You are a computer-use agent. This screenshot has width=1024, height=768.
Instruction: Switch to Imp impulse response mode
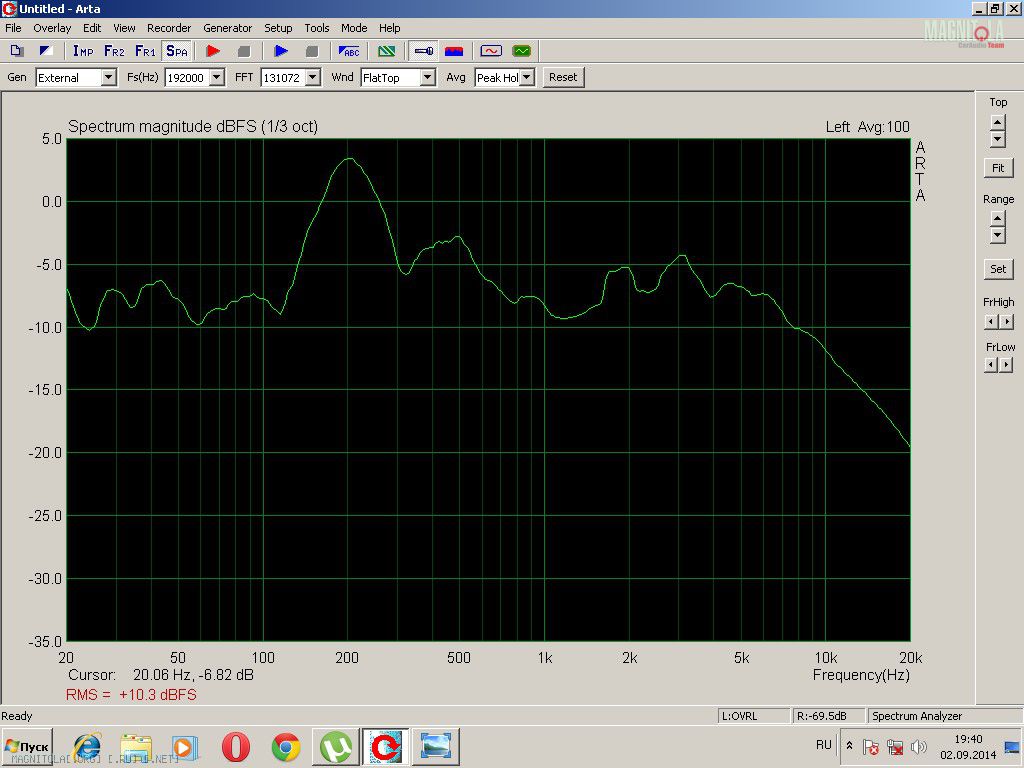tap(82, 51)
